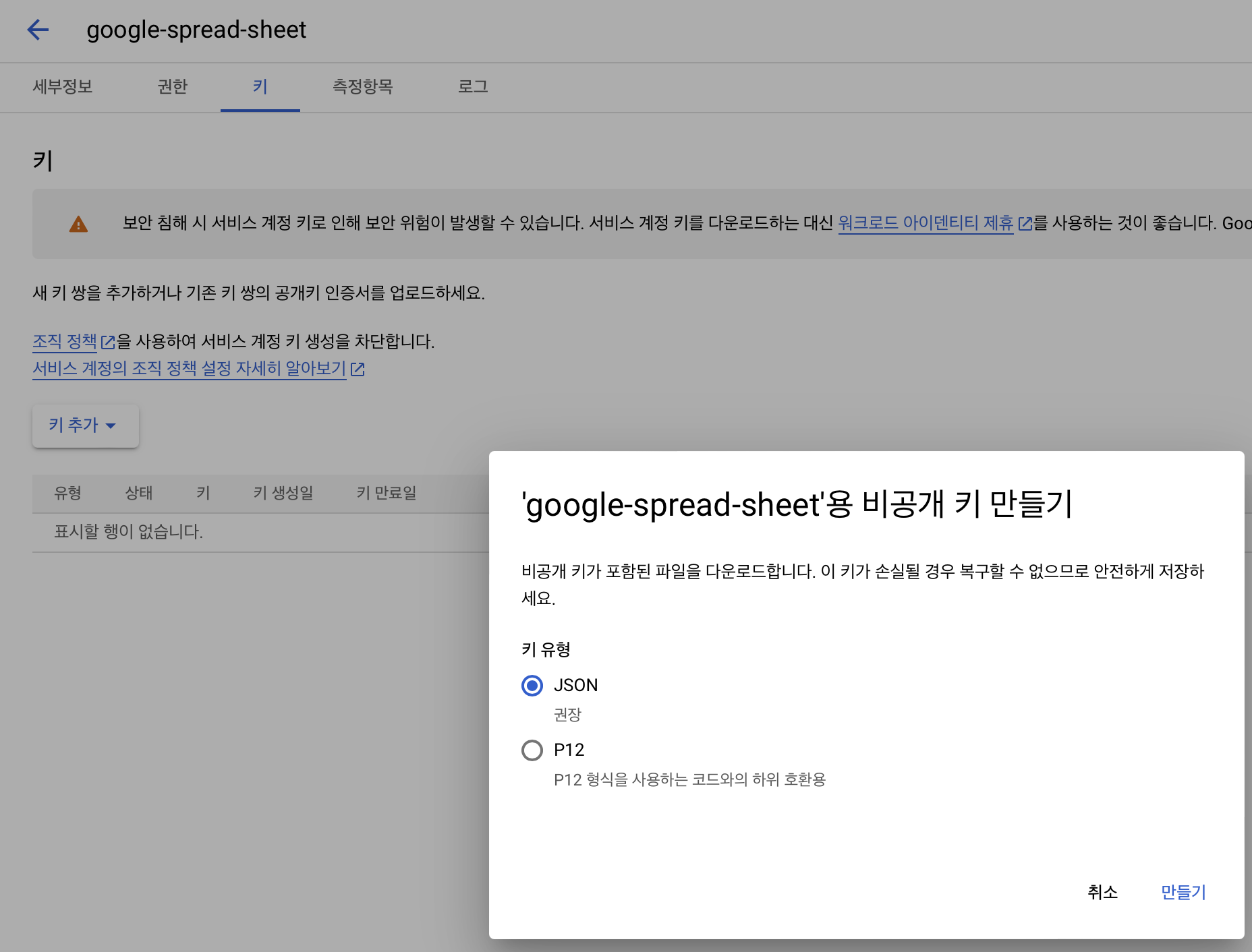
Task: Click the 키 section heading
Action: click(43, 161)
